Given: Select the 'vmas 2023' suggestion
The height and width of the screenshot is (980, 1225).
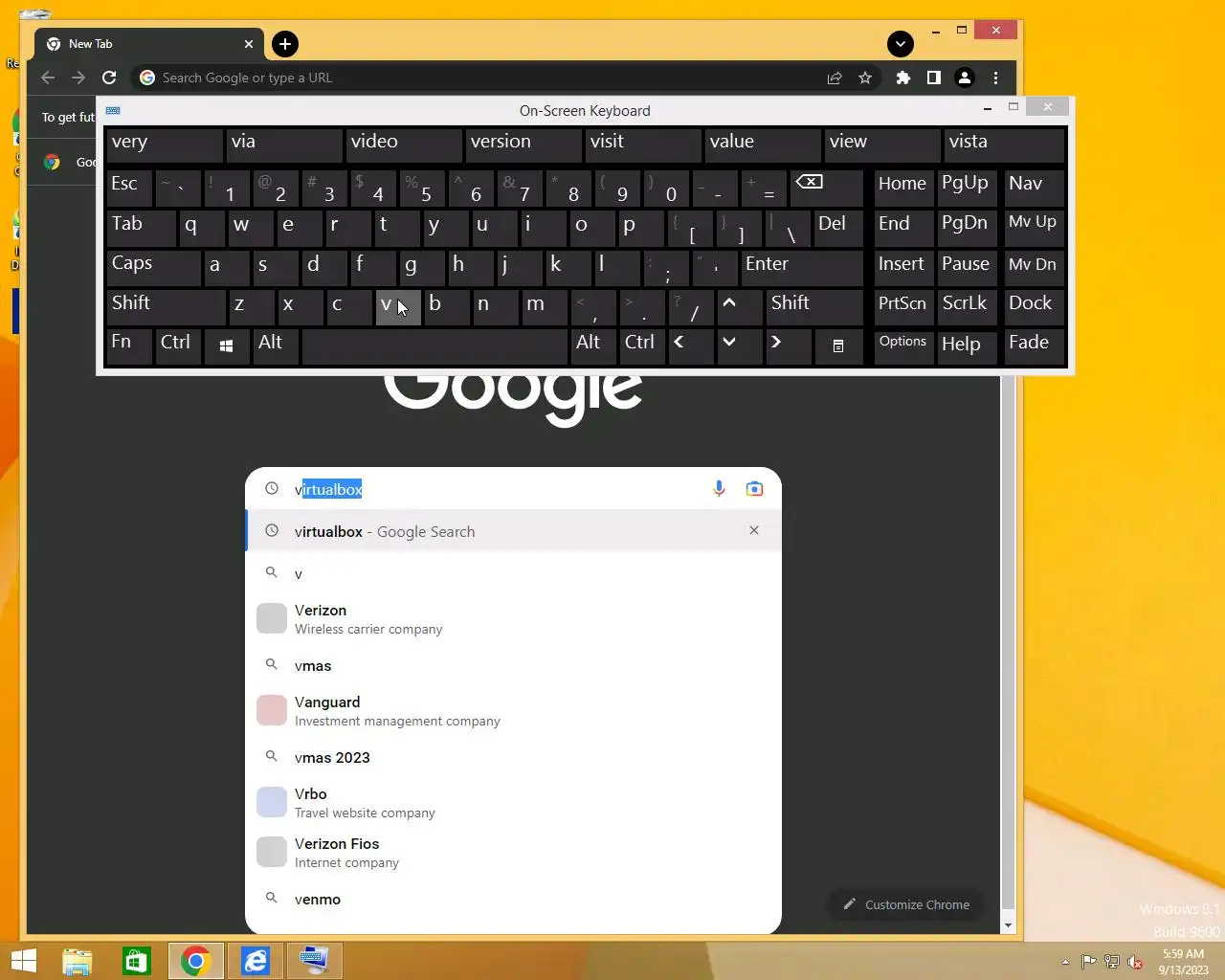Looking at the screenshot, I should tap(513, 757).
